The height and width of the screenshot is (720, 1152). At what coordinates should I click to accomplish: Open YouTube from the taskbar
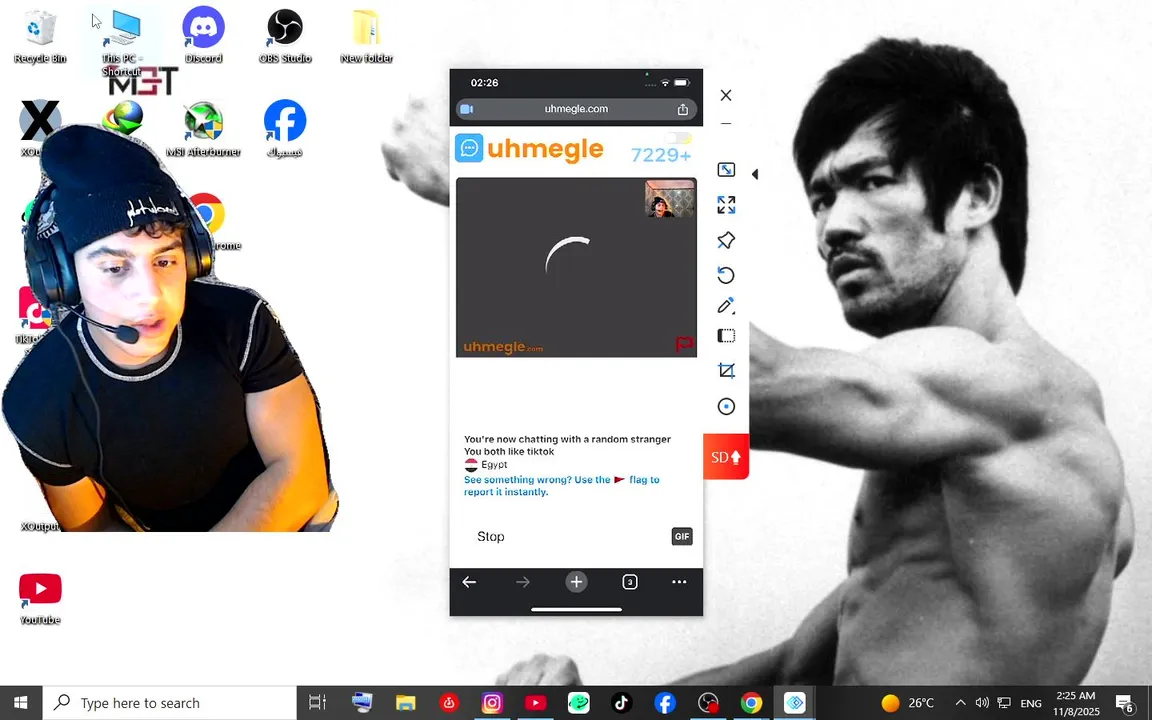point(536,703)
